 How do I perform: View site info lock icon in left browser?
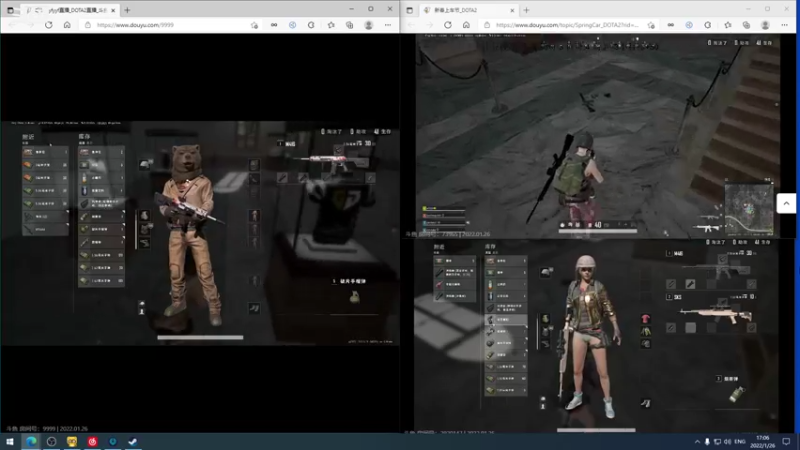click(88, 25)
